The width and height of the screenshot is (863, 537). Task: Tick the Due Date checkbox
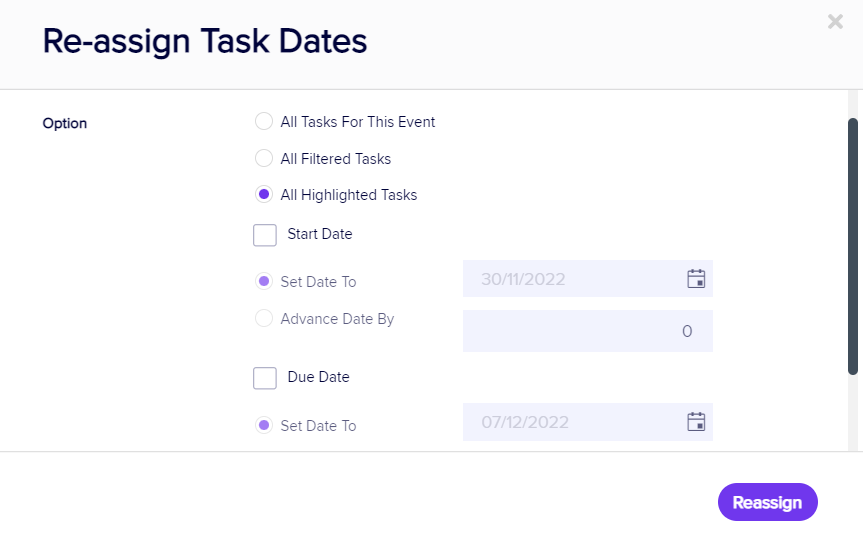click(265, 378)
